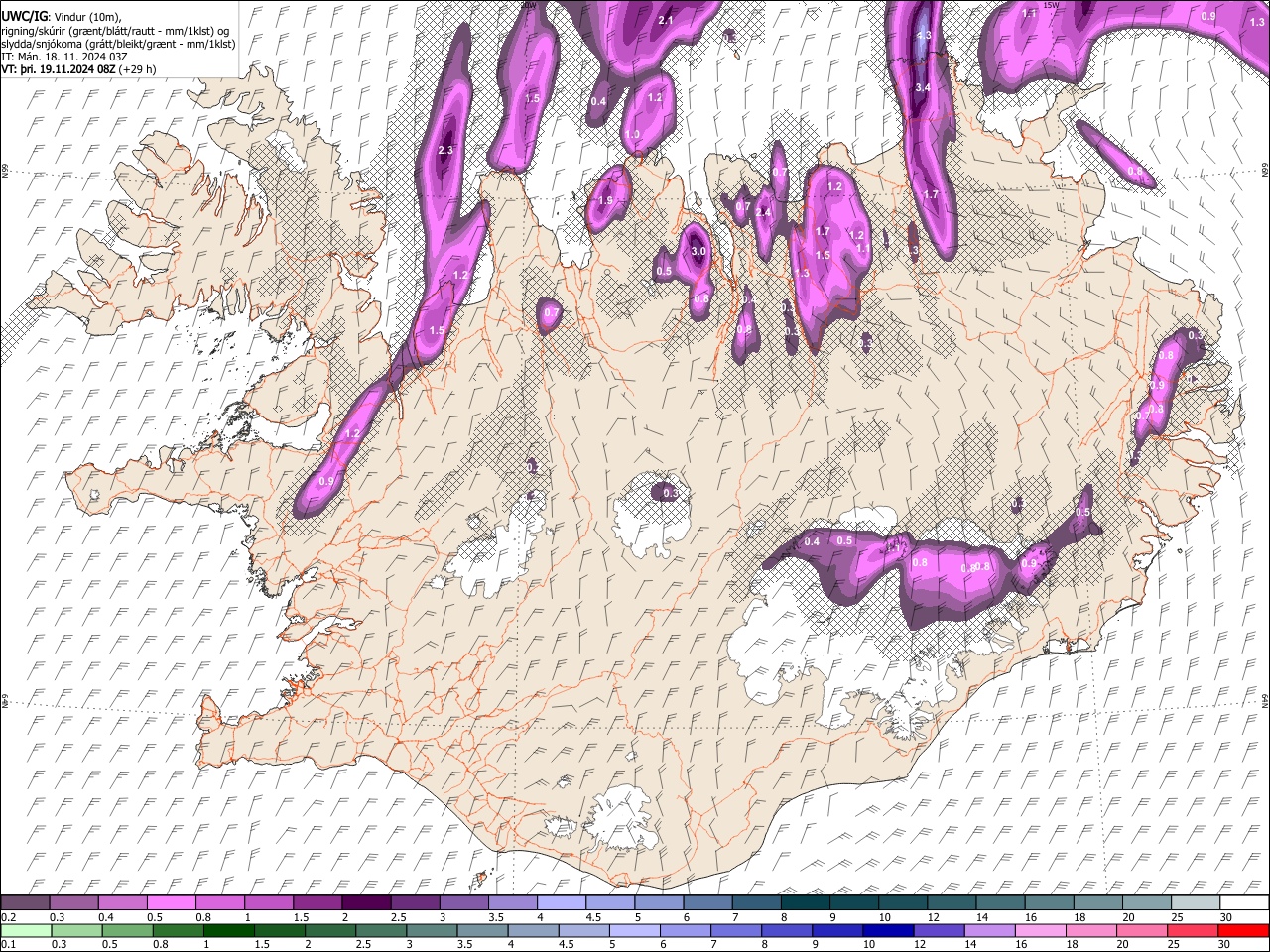Click the 'slydda/snjókoma' legend description line

(x=118, y=44)
